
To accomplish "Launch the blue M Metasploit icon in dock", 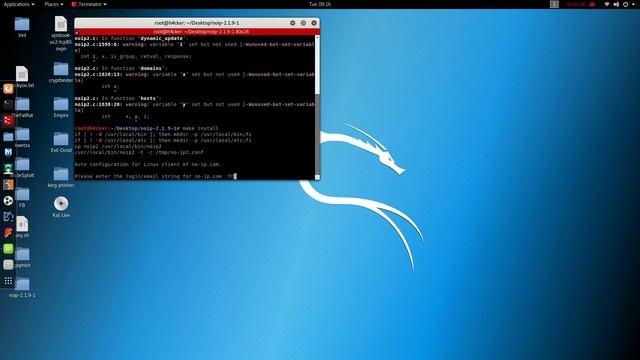I will click(x=8, y=152).
